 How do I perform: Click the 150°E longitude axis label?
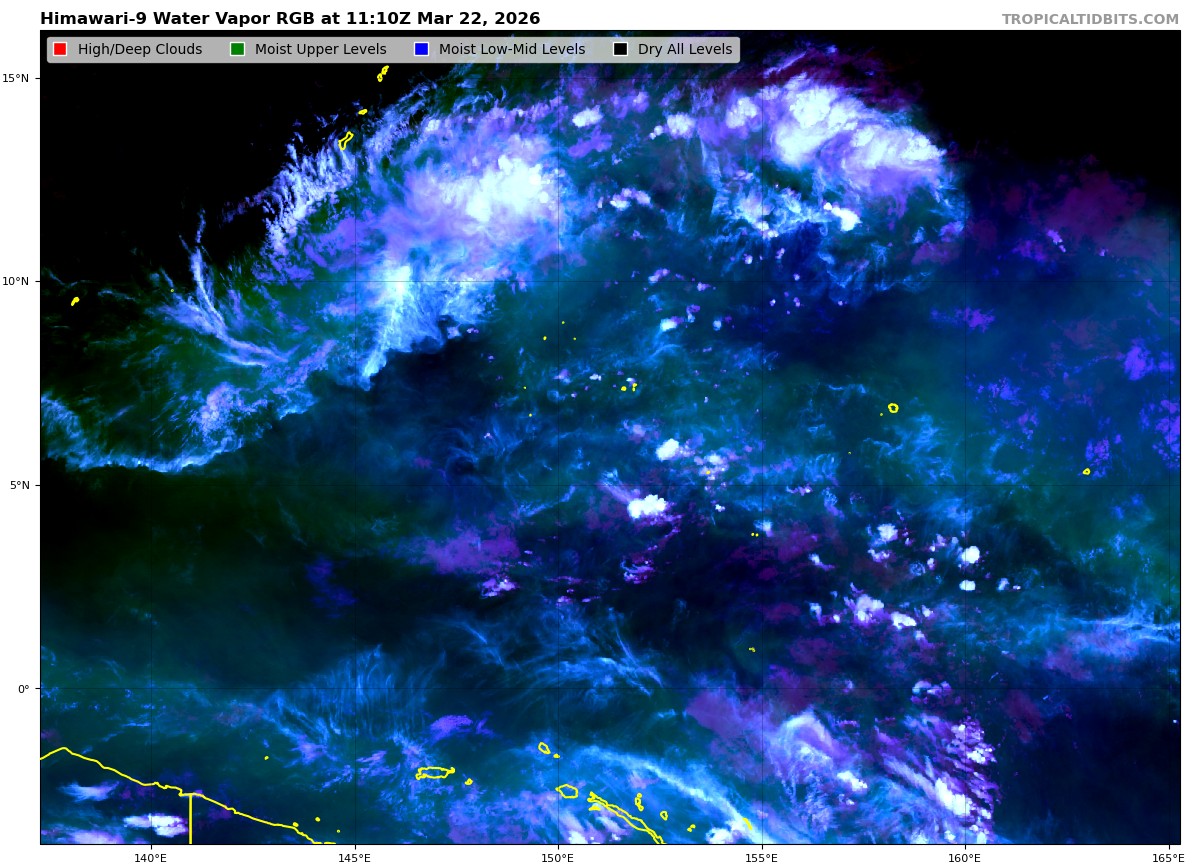(x=558, y=857)
